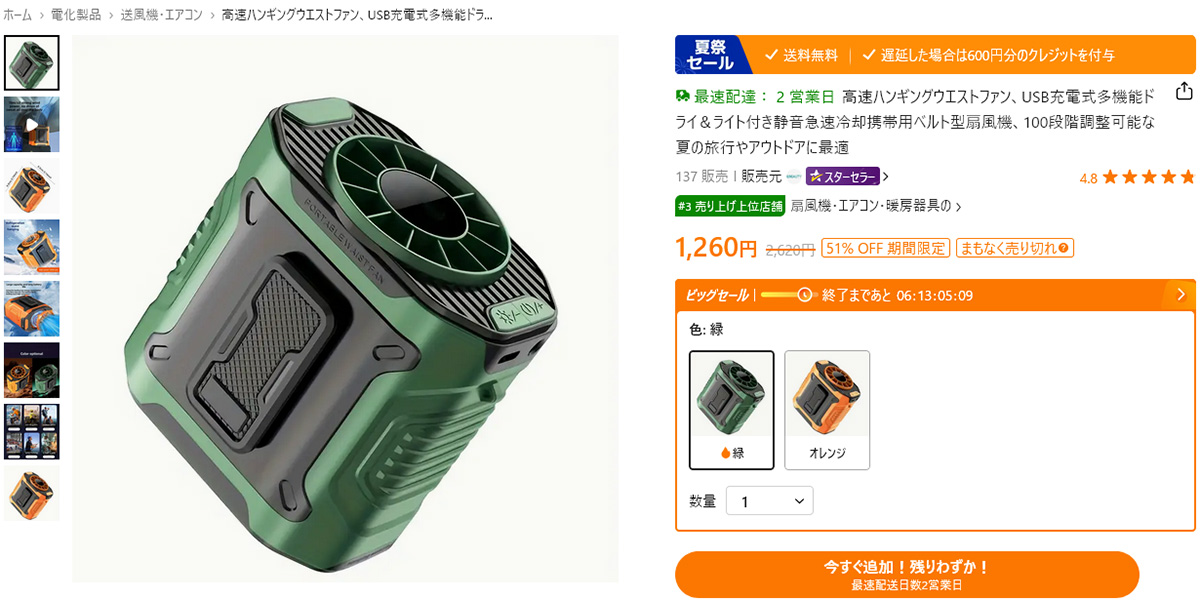The width and height of the screenshot is (1200, 600).
Task: Open the quantity dropdown
Action: (x=769, y=501)
